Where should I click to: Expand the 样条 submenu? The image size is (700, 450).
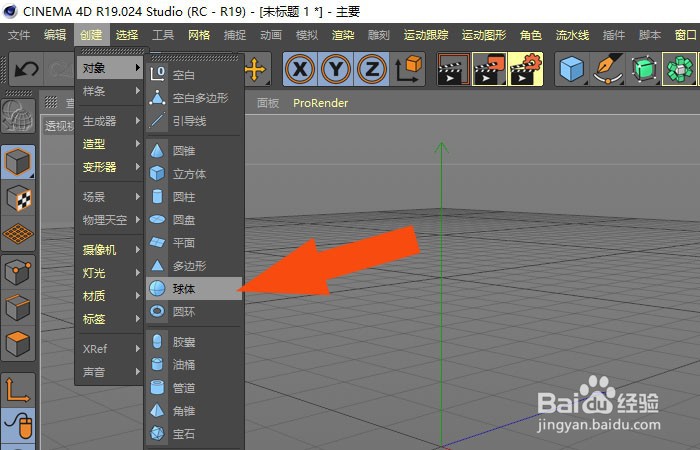[109, 91]
